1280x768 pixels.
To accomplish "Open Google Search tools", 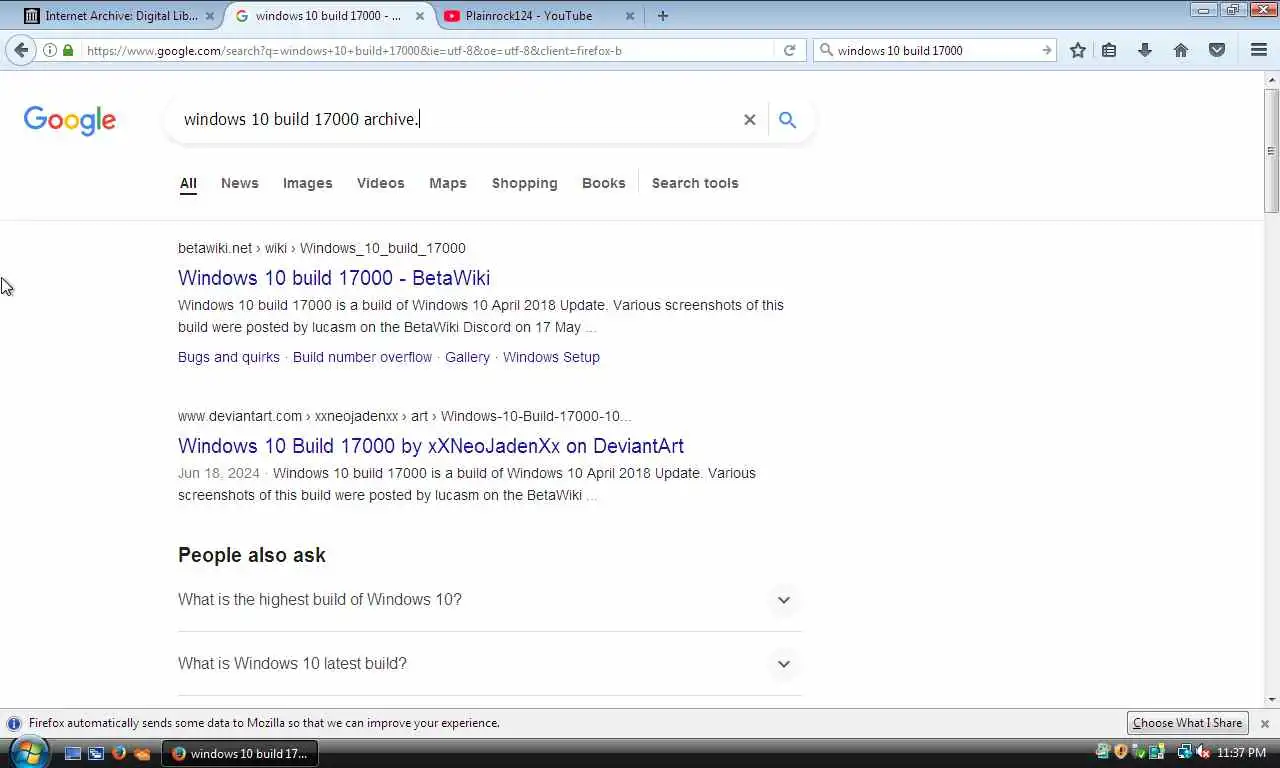I will (x=695, y=183).
